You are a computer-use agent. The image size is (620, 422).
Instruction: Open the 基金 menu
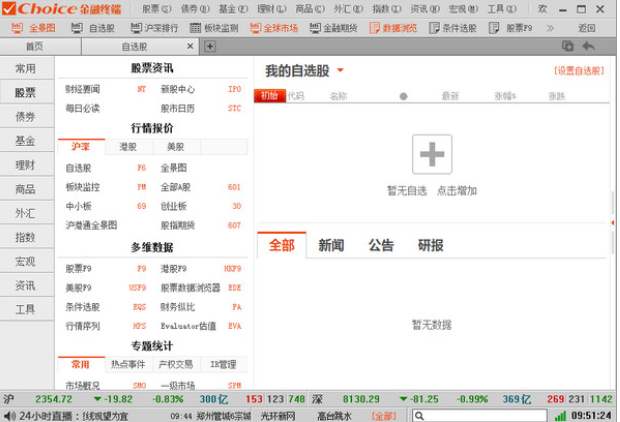tap(233, 8)
